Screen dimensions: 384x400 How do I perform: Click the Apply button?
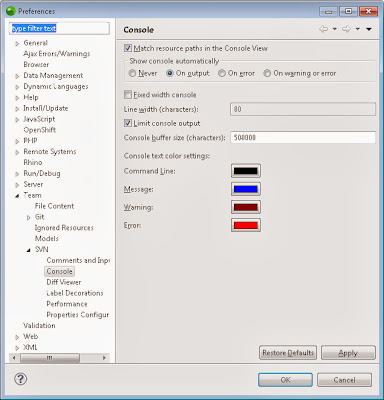click(x=348, y=353)
